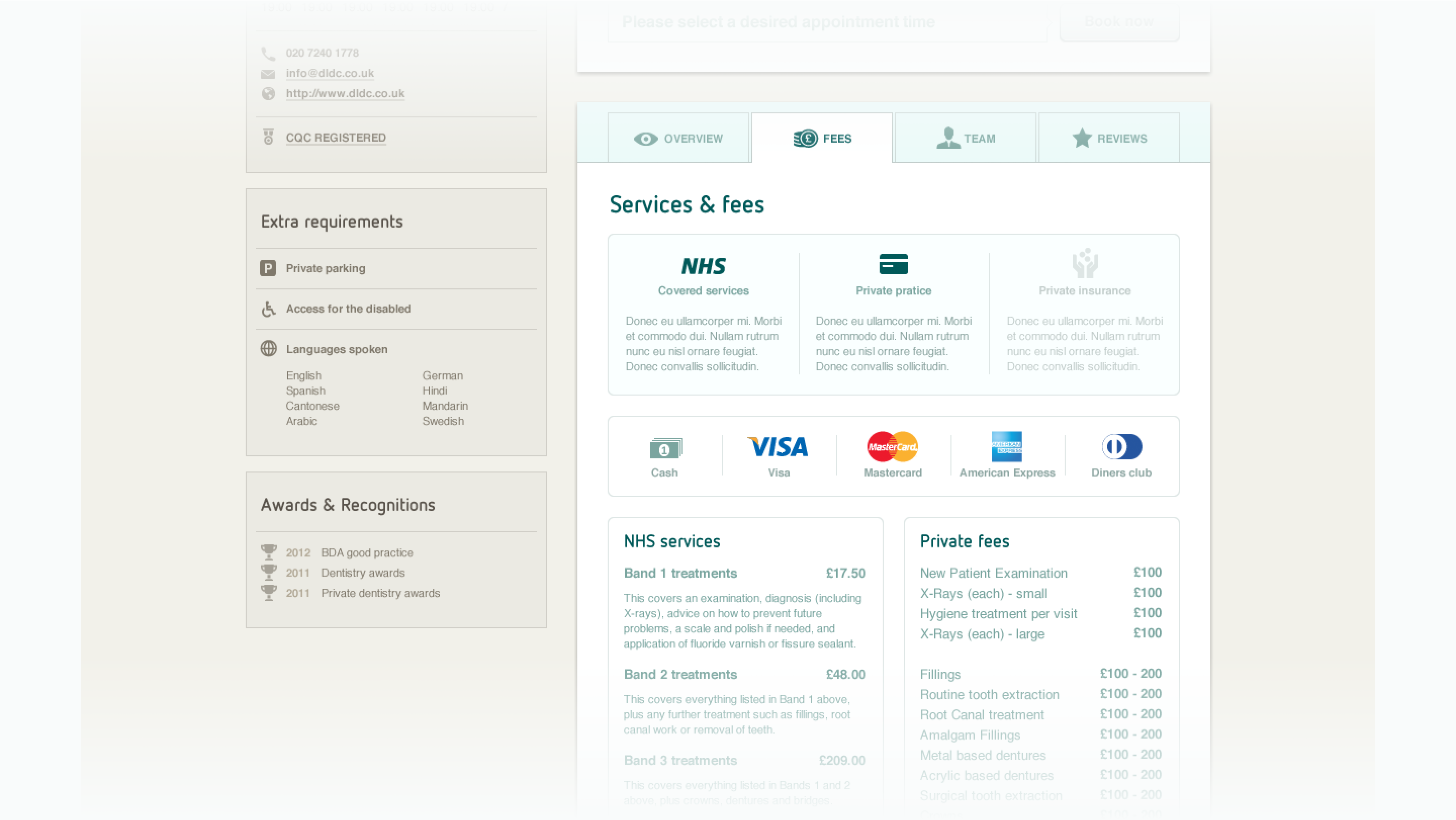Choose the Mastercard logo
Viewport: 1456px width, 820px height.
(x=892, y=447)
